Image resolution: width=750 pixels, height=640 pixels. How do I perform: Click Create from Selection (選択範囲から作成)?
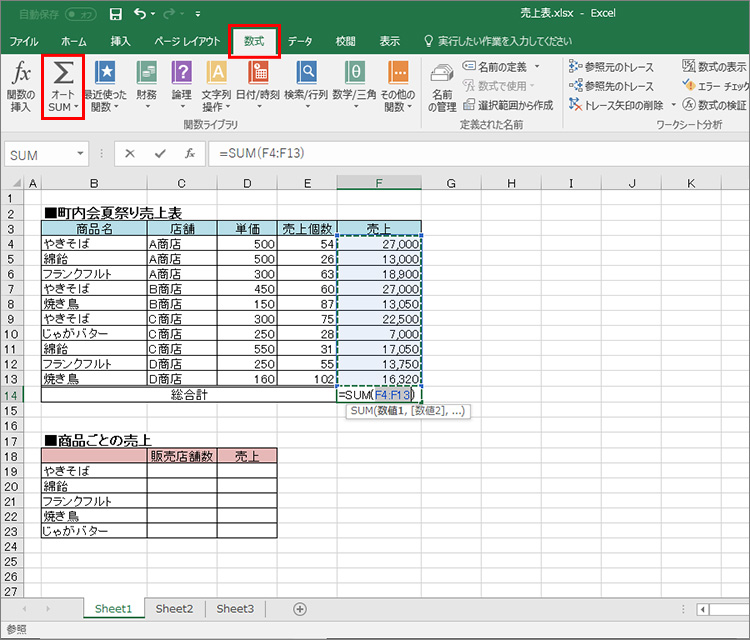point(508,105)
